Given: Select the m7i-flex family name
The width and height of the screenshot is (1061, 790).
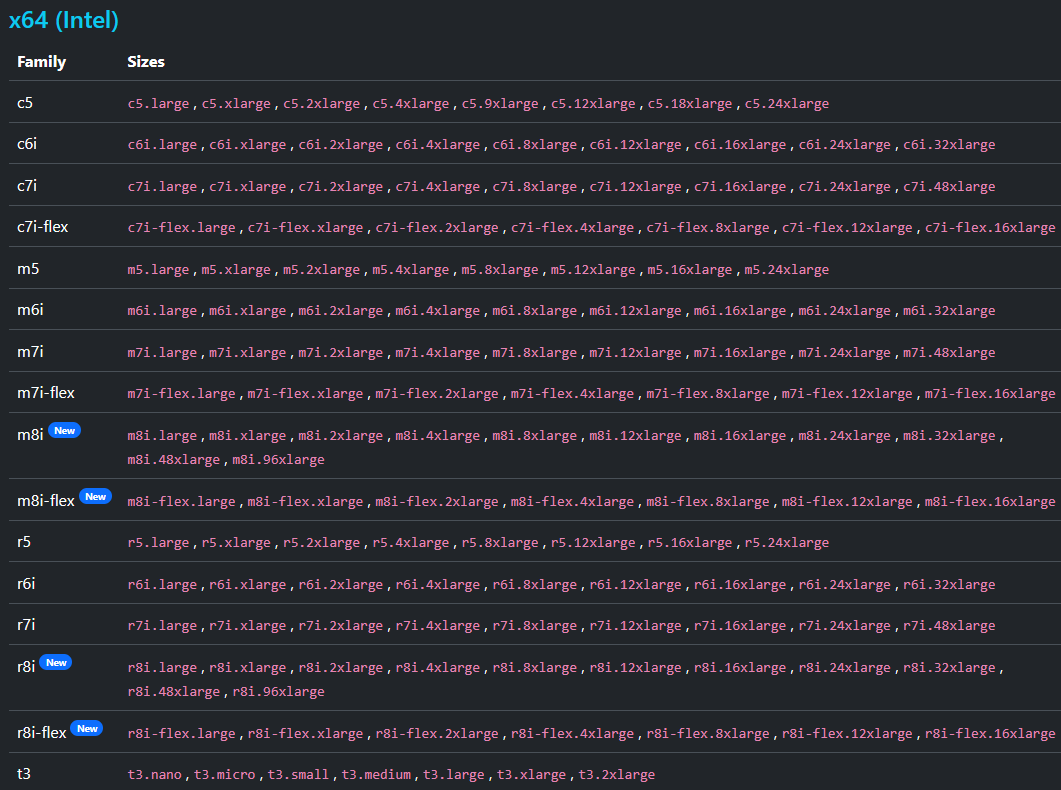Looking at the screenshot, I should (x=46, y=392).
